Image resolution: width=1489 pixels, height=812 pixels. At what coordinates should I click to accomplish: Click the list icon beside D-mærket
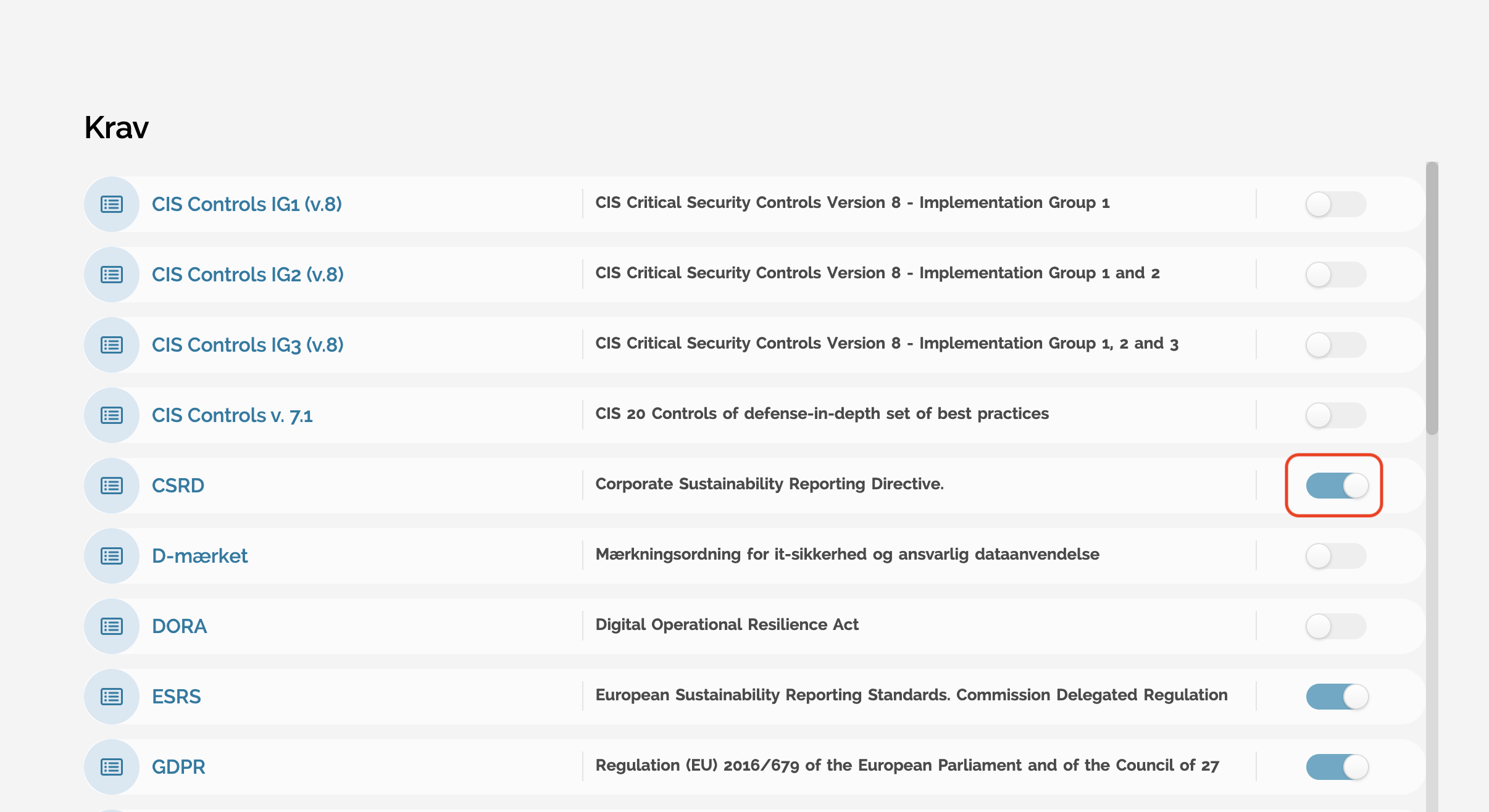[x=112, y=556]
